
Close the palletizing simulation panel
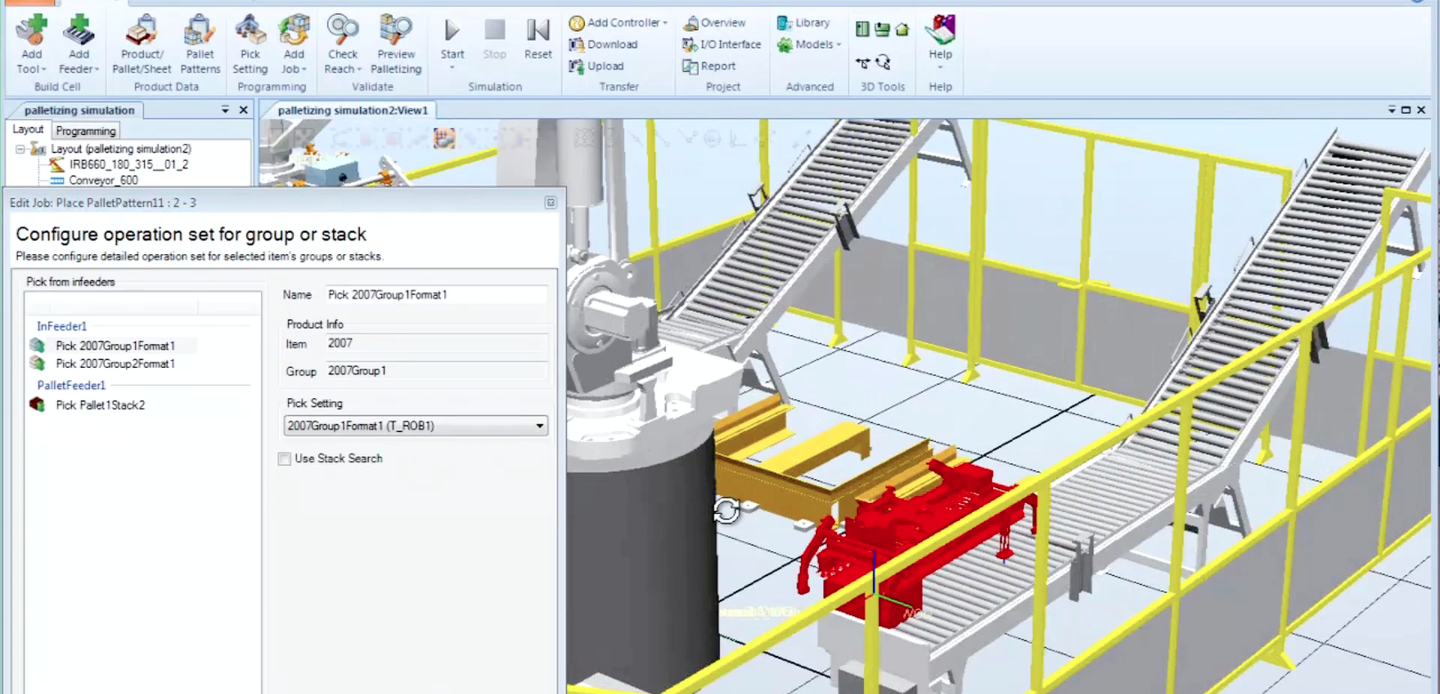243,110
